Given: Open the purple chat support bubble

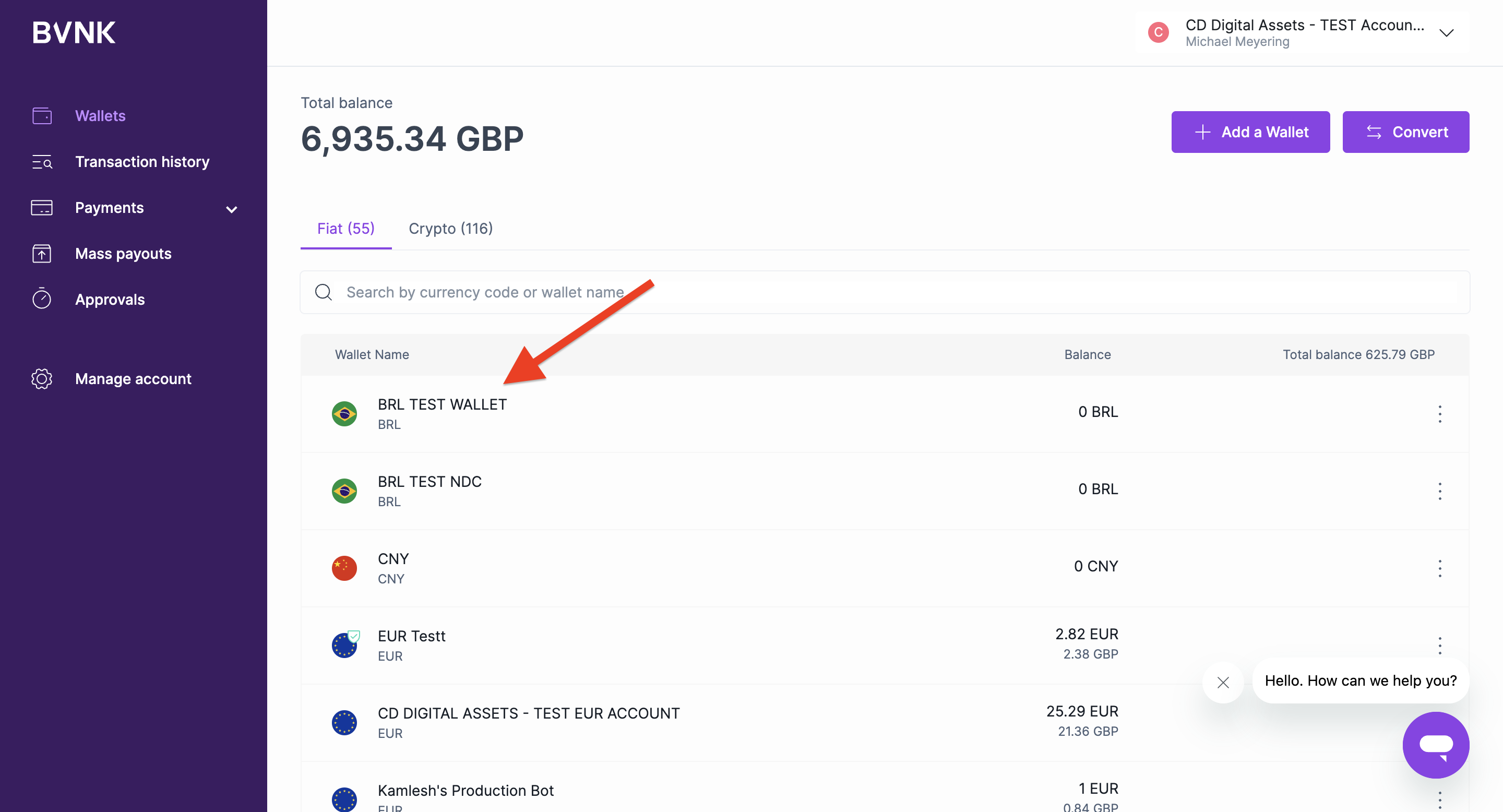Looking at the screenshot, I should point(1435,744).
